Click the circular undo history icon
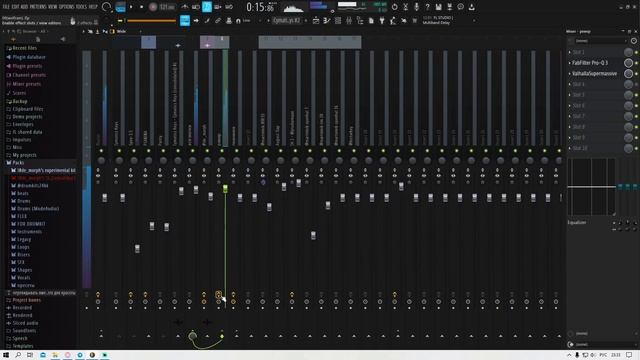This screenshot has height=360, width=640. [394, 7]
